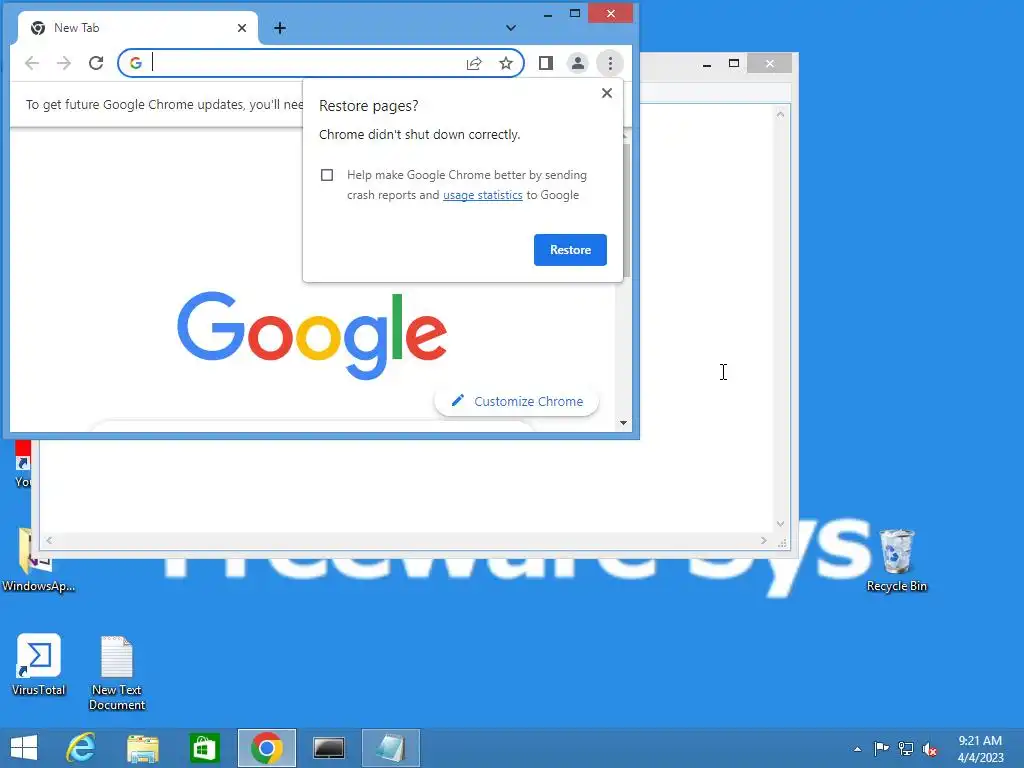Open a new tab with plus button

click(280, 28)
